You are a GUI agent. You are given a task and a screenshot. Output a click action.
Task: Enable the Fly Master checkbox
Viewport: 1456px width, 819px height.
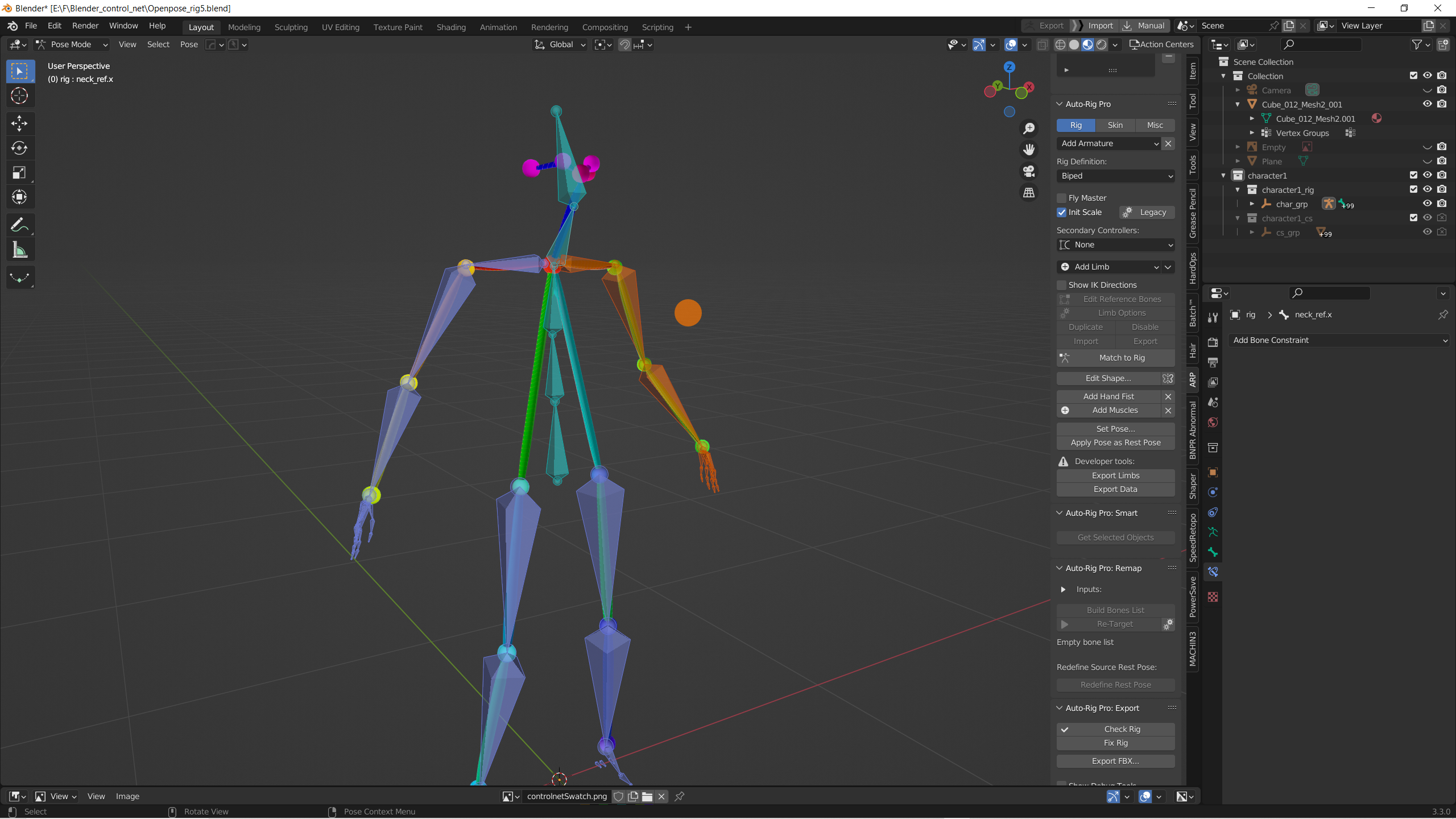pos(1061,198)
